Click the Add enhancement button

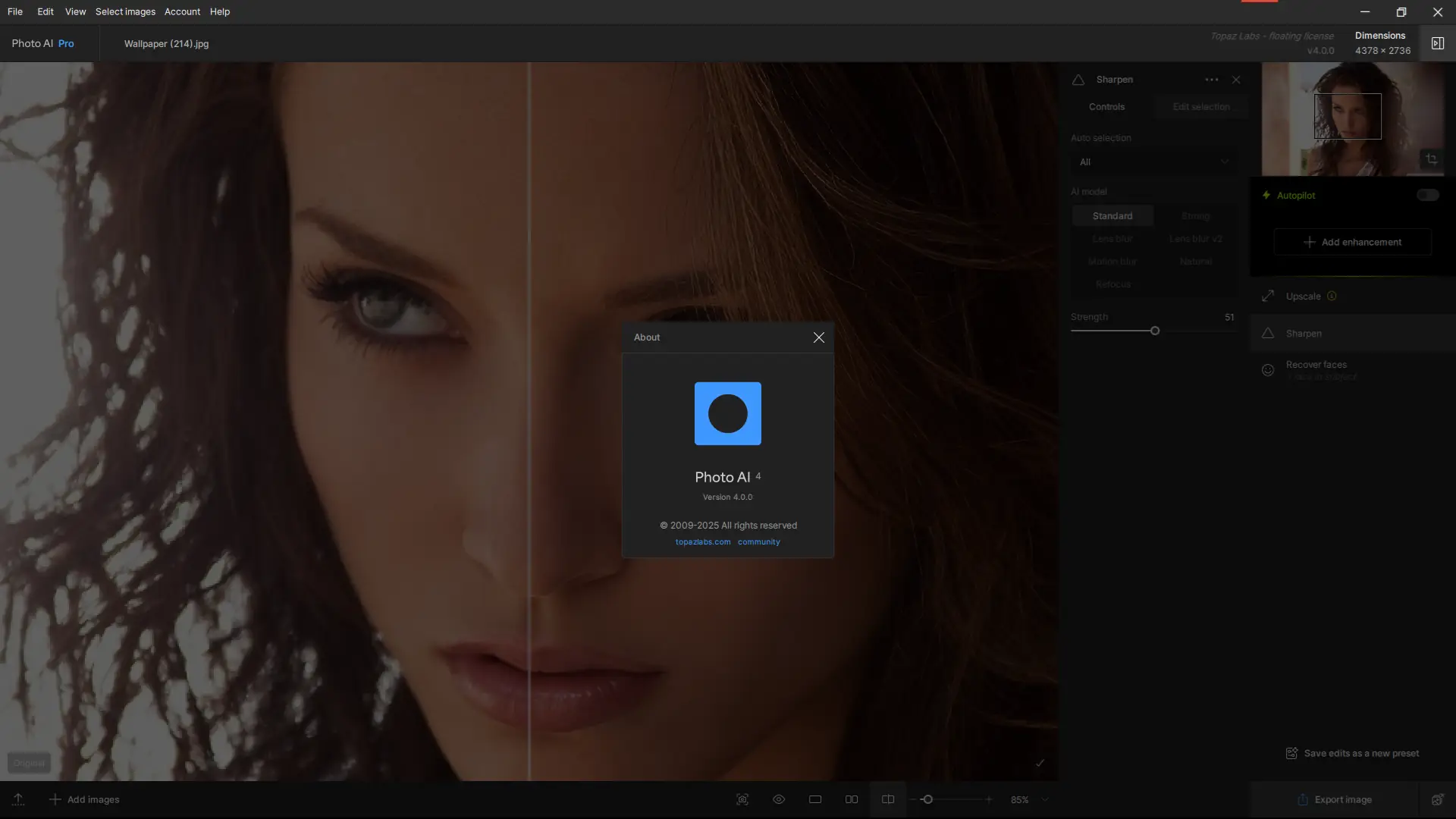tap(1352, 242)
